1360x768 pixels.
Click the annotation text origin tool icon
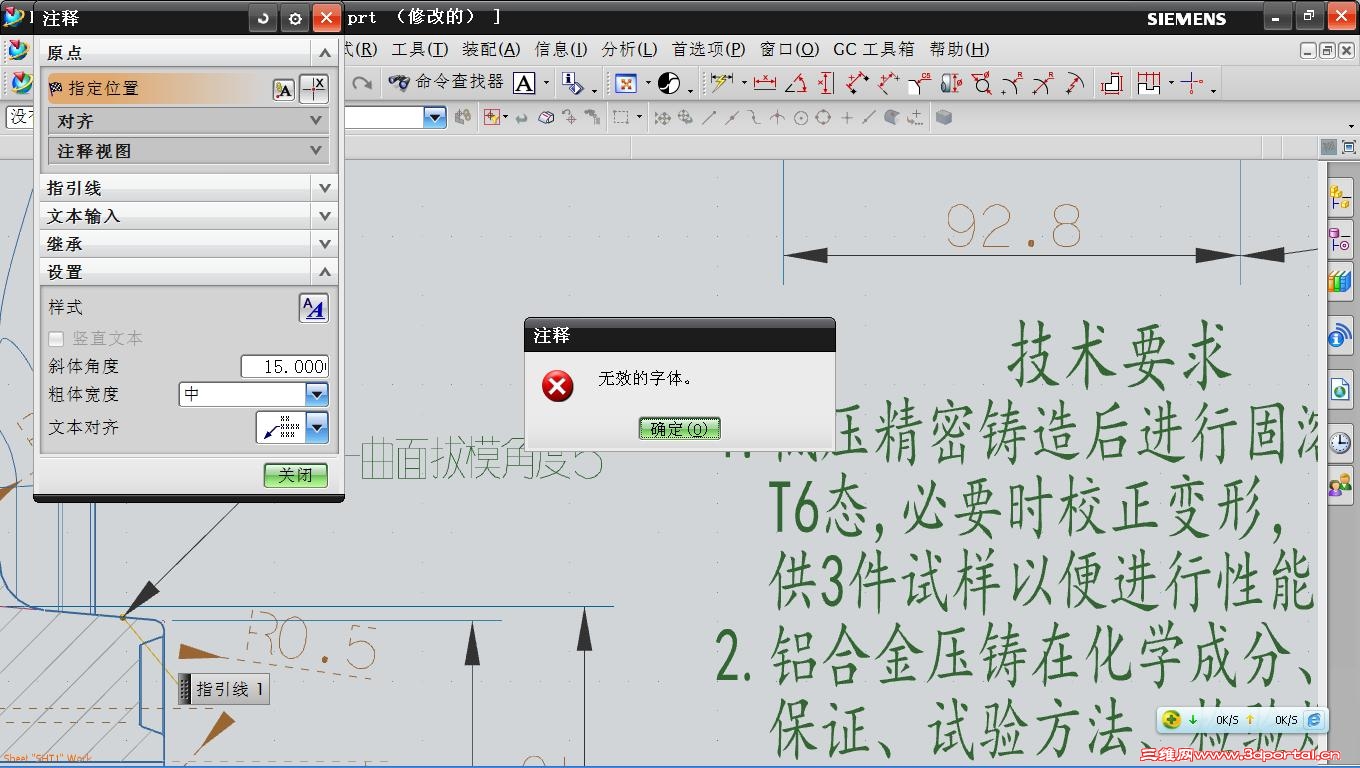point(283,90)
